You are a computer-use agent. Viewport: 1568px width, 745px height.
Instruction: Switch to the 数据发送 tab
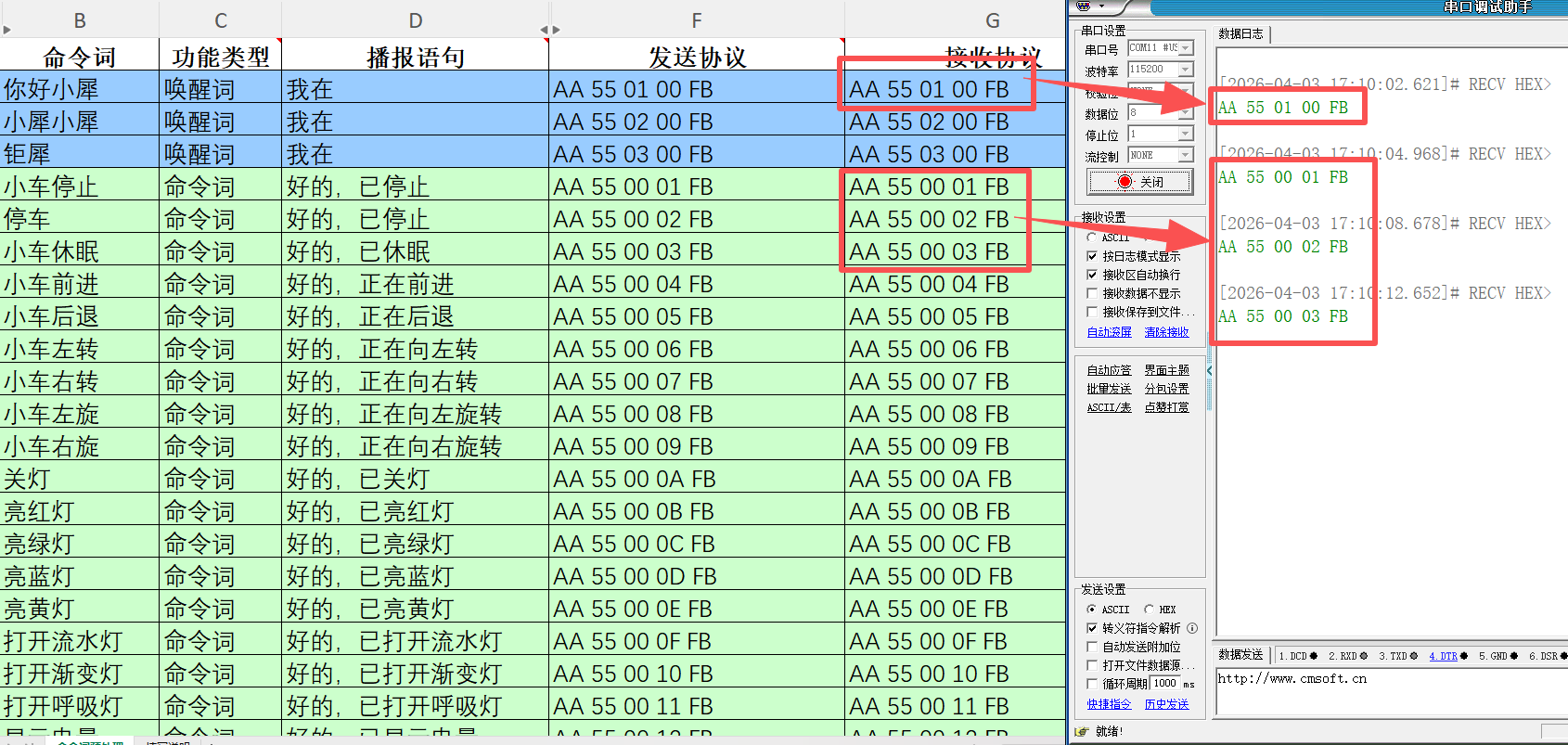click(1241, 655)
